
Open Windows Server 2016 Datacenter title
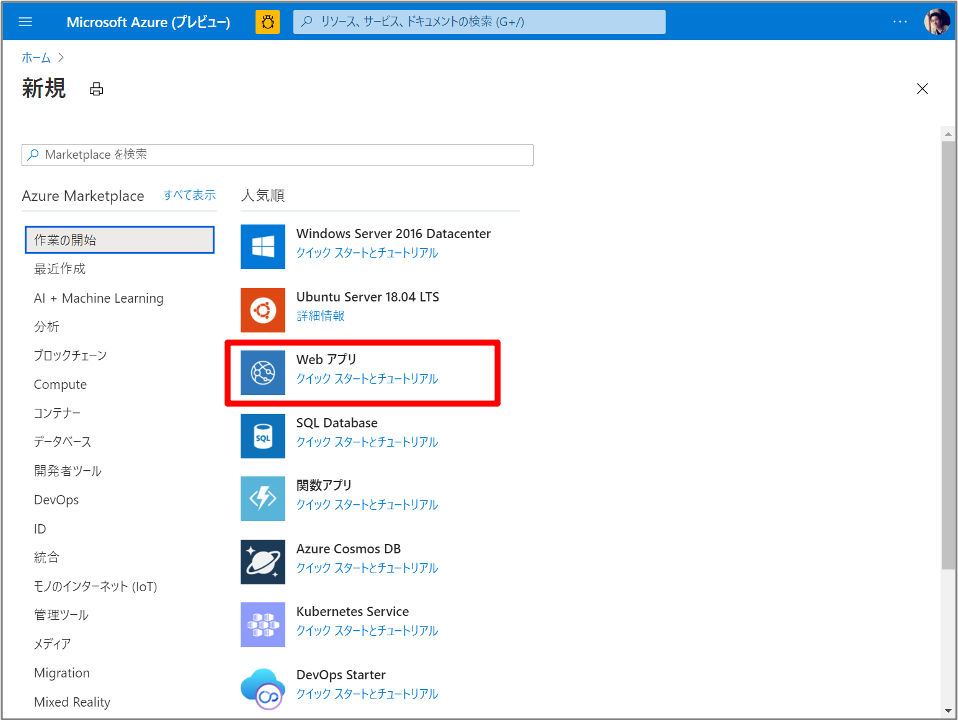(393, 233)
